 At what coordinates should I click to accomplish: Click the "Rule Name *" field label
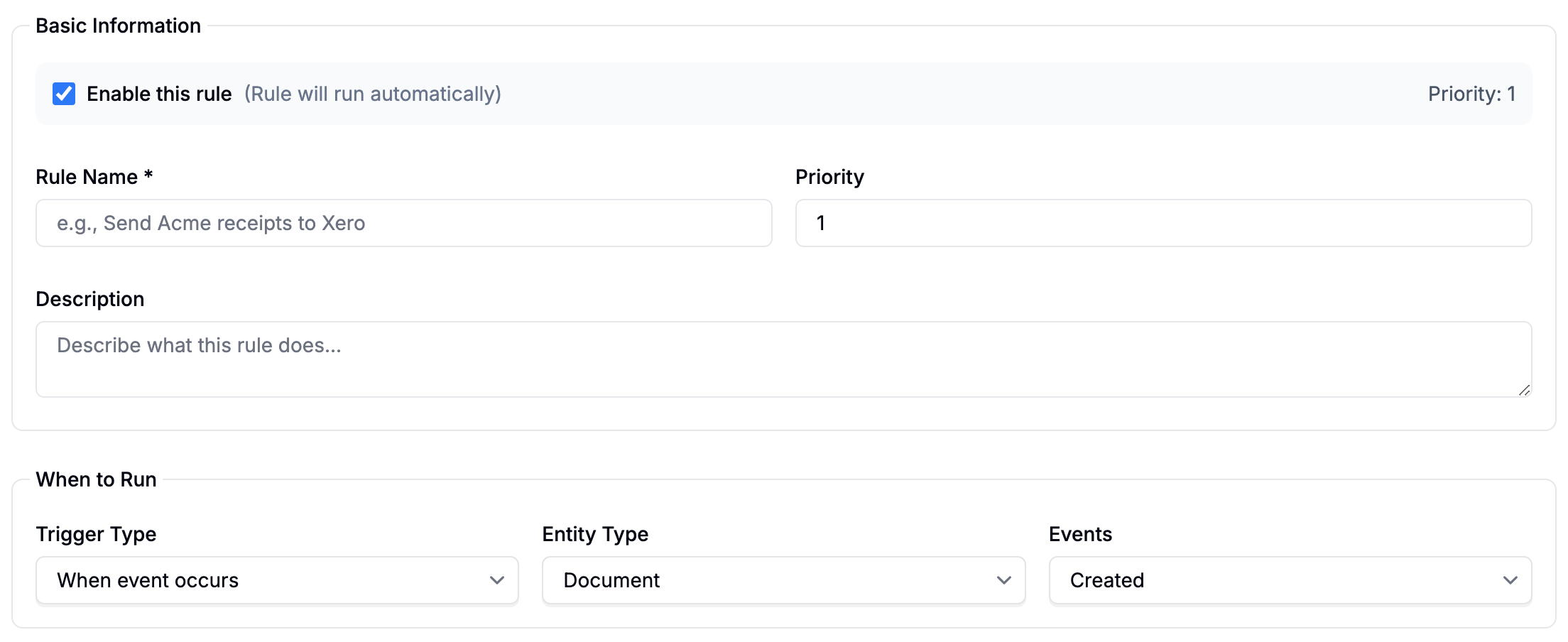[x=94, y=177]
